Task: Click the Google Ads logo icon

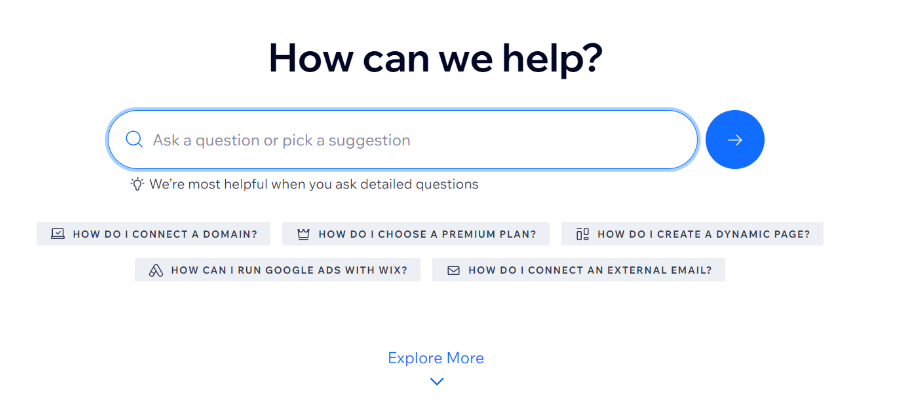Action: pos(156,270)
